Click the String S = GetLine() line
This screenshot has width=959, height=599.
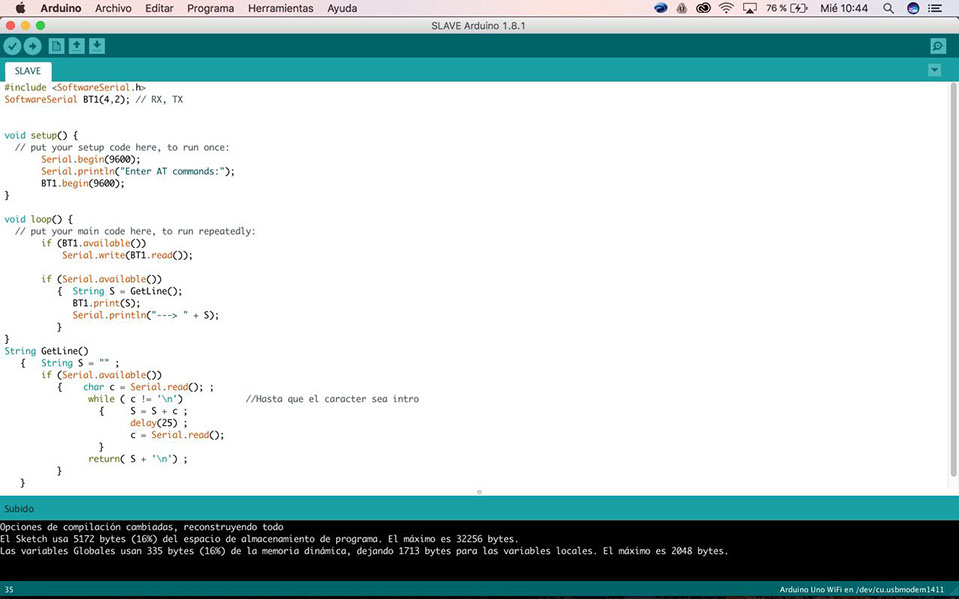coord(127,291)
